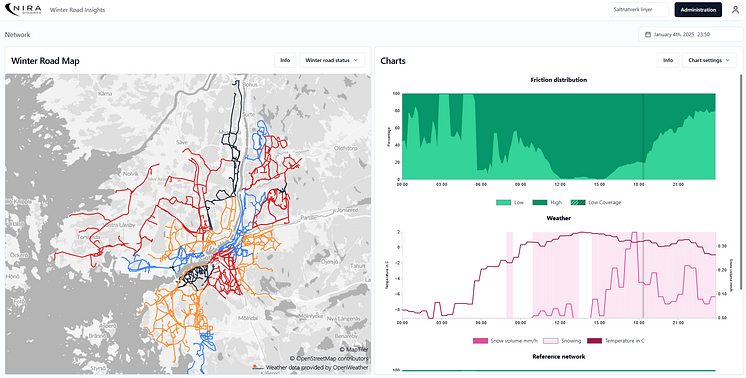The width and height of the screenshot is (746, 378).
Task: Click the OpenWeather logo icon
Action: coord(258,367)
